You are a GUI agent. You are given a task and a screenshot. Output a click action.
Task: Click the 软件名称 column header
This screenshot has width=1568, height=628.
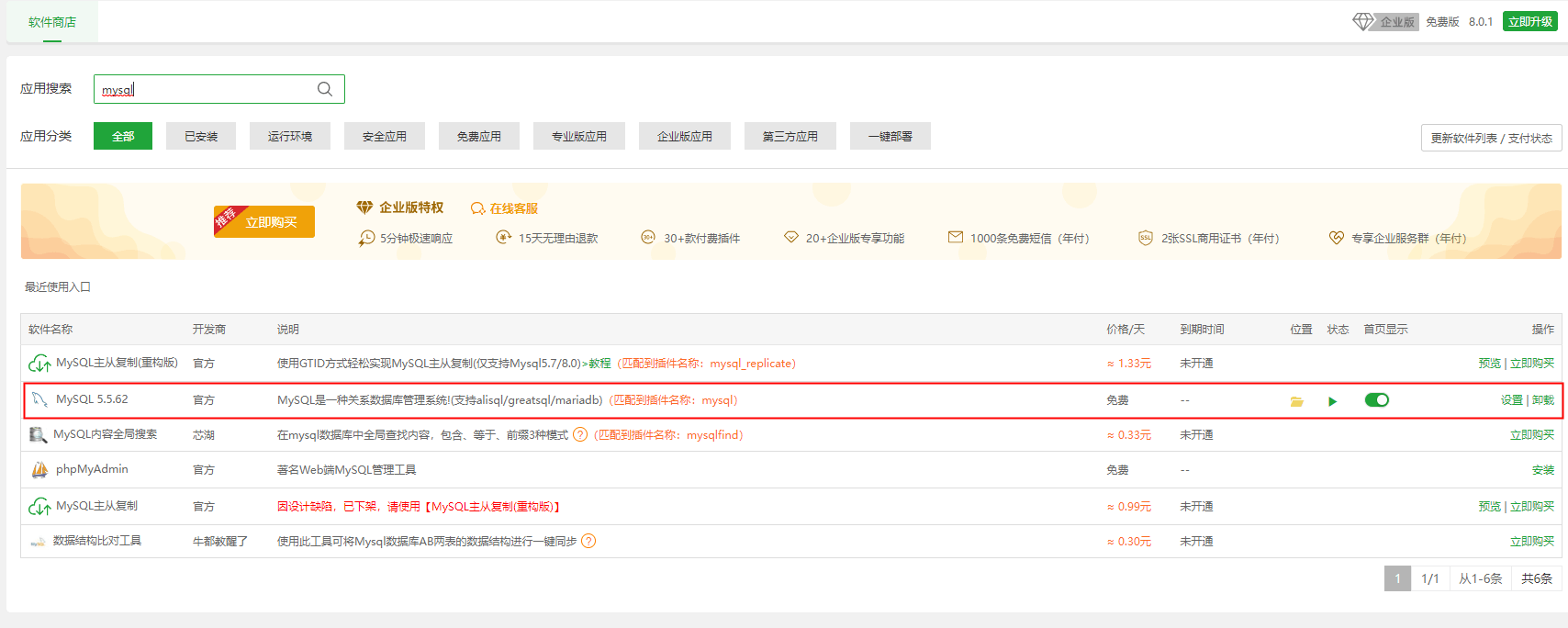tap(50, 330)
